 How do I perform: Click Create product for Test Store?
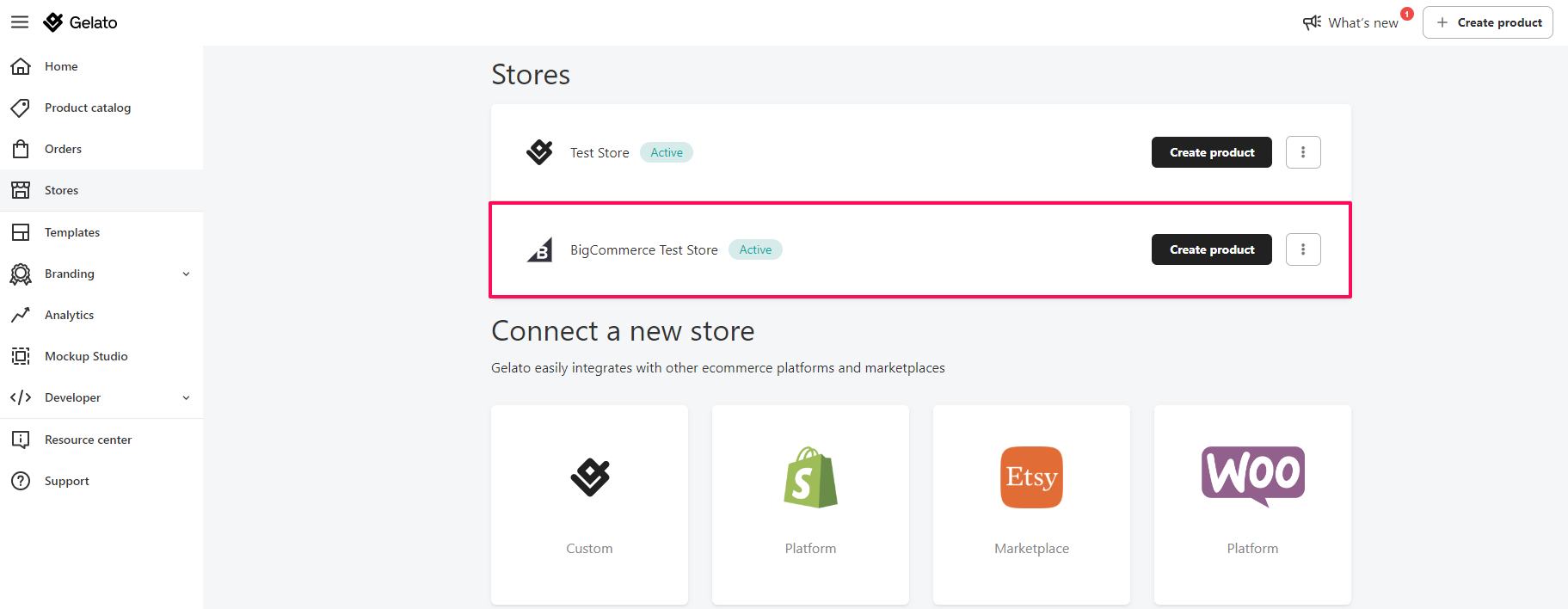click(1211, 152)
